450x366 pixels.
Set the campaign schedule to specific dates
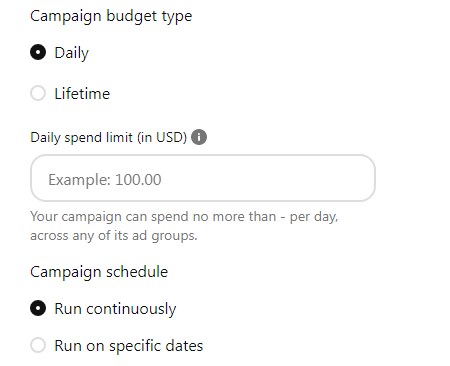(38, 345)
